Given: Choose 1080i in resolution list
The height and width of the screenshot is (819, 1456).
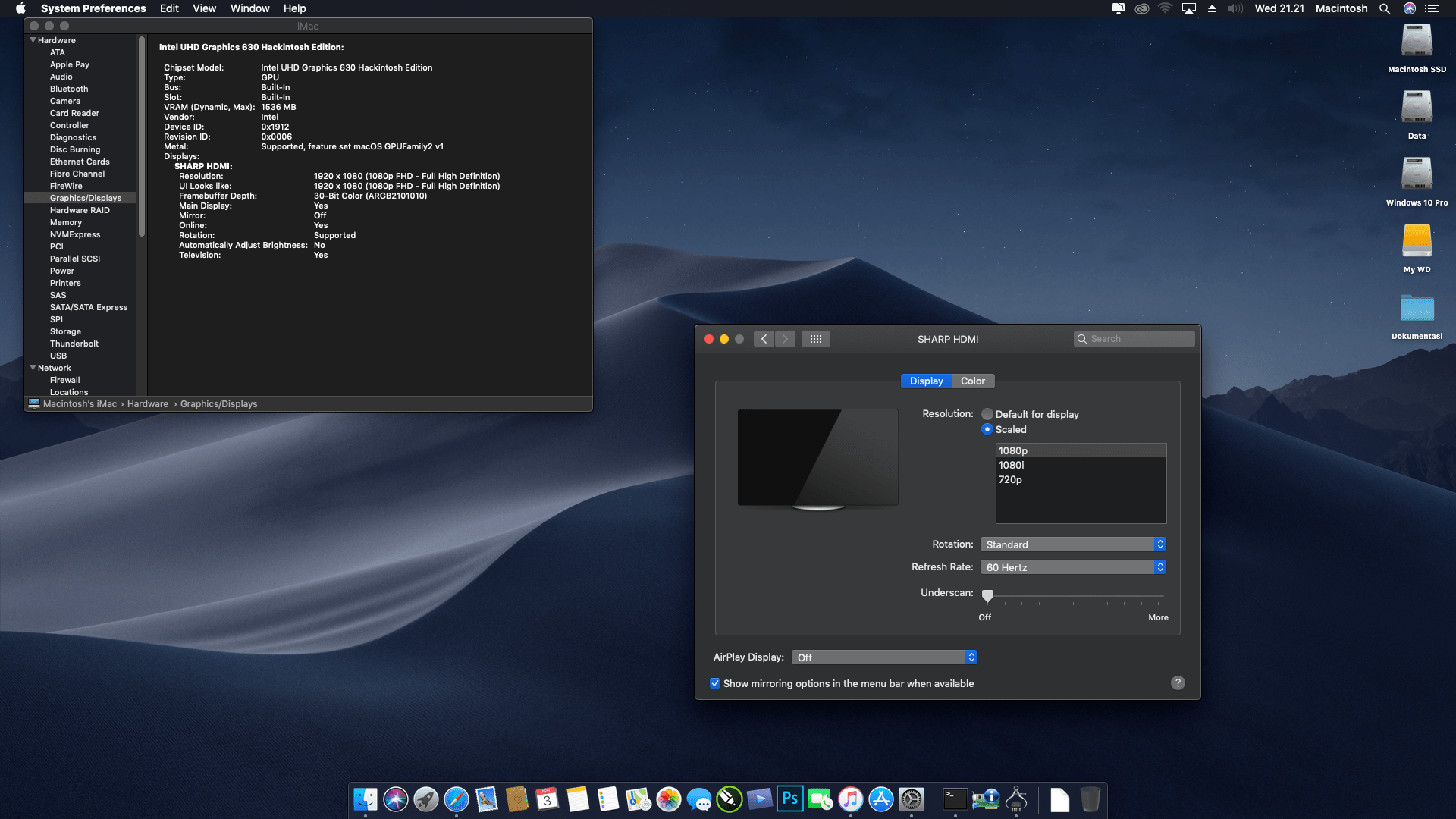Looking at the screenshot, I should click(x=1081, y=465).
